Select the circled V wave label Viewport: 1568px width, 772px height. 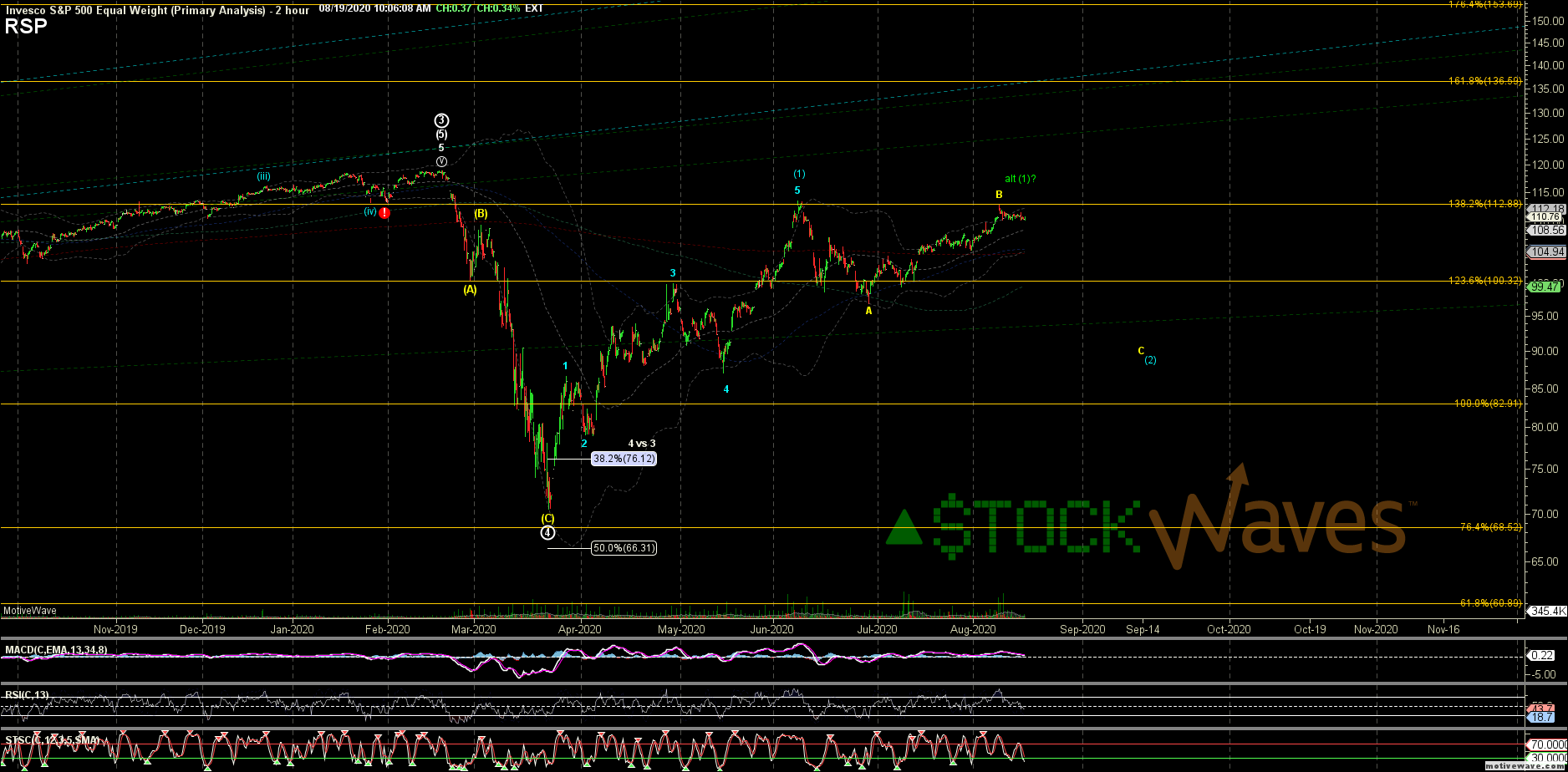click(x=441, y=161)
